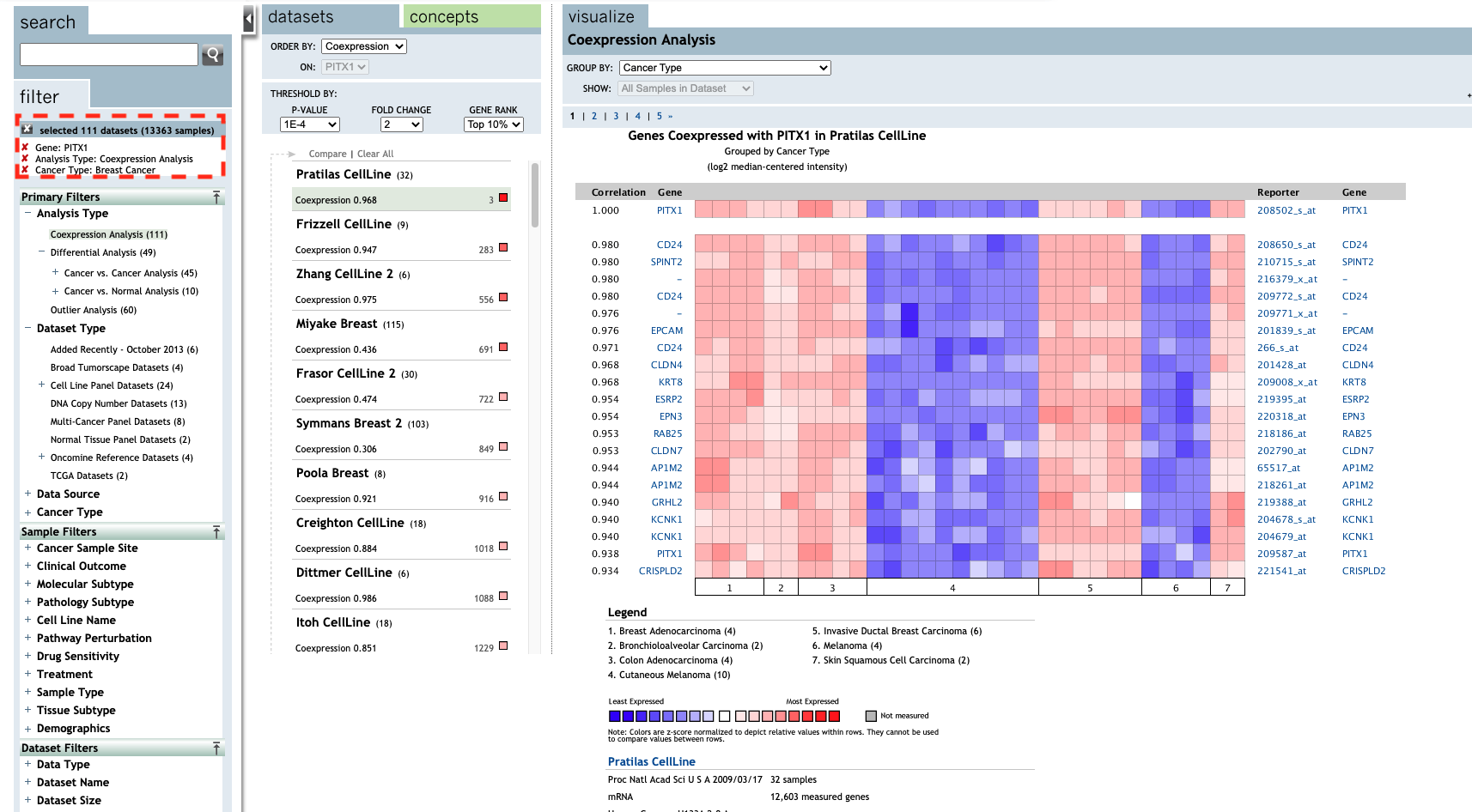Click the Primary Filters collapse arrow icon
Viewport: 1472px width, 812px height.
216,197
